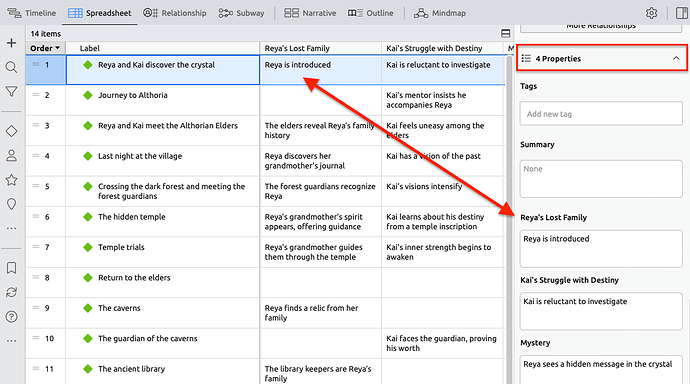The image size is (690, 384).
Task: Select row 'Journey to Althoria'
Action: click(132, 95)
